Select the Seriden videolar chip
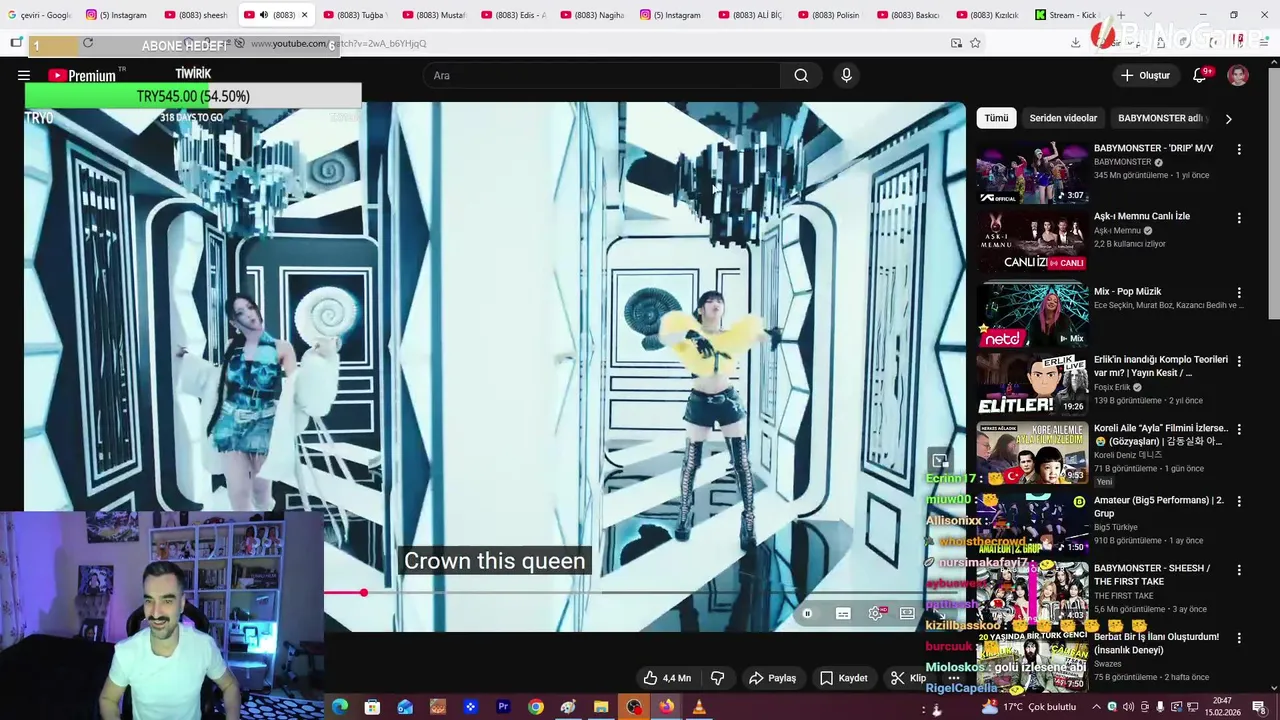 click(x=1063, y=118)
